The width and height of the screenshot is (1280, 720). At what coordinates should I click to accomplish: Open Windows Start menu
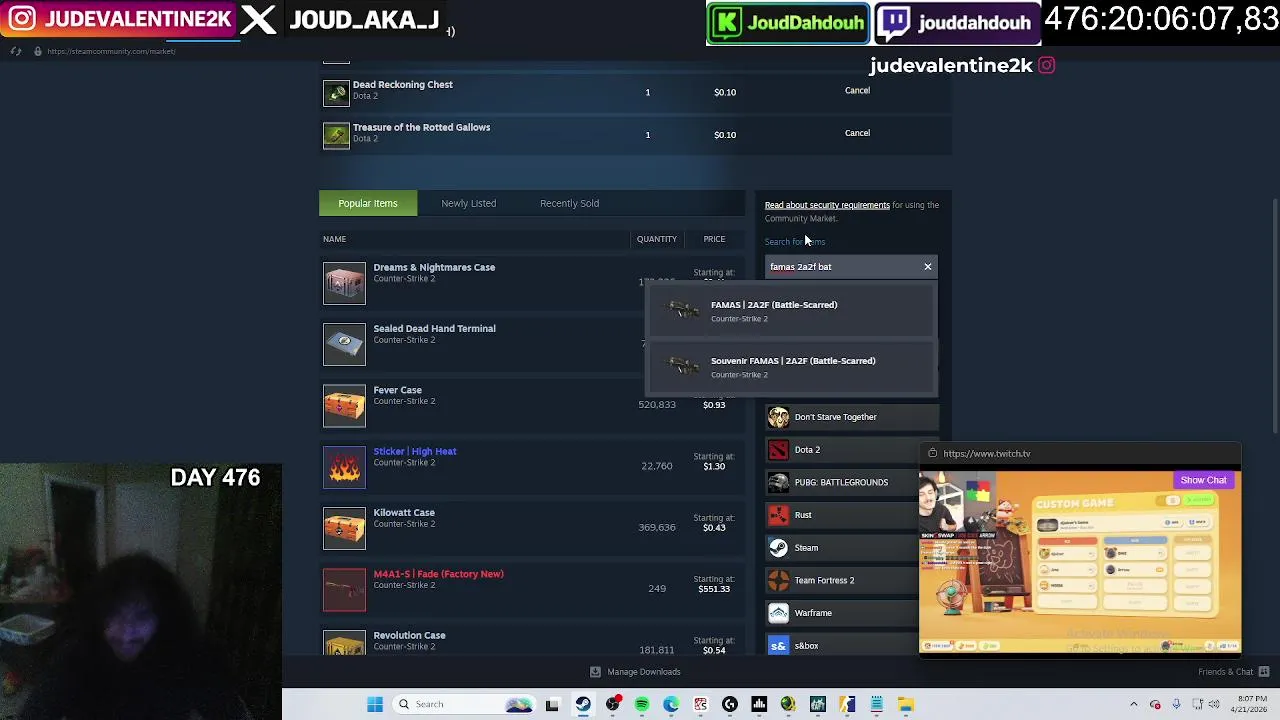click(x=375, y=704)
